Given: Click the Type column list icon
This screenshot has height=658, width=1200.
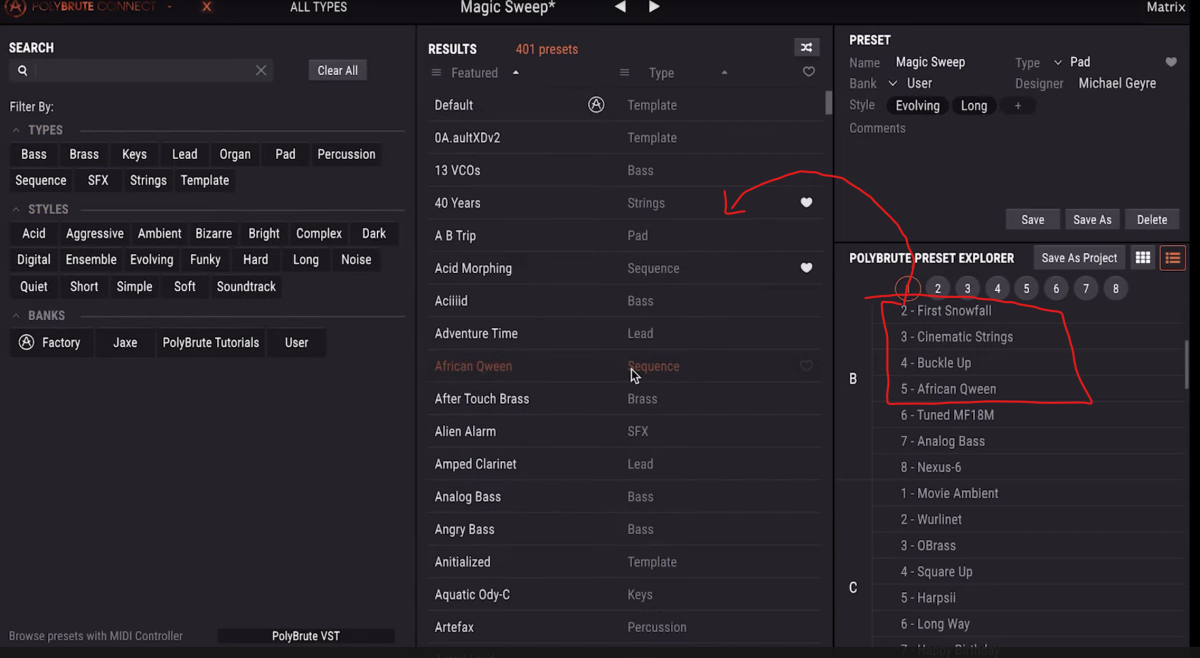Looking at the screenshot, I should (624, 73).
